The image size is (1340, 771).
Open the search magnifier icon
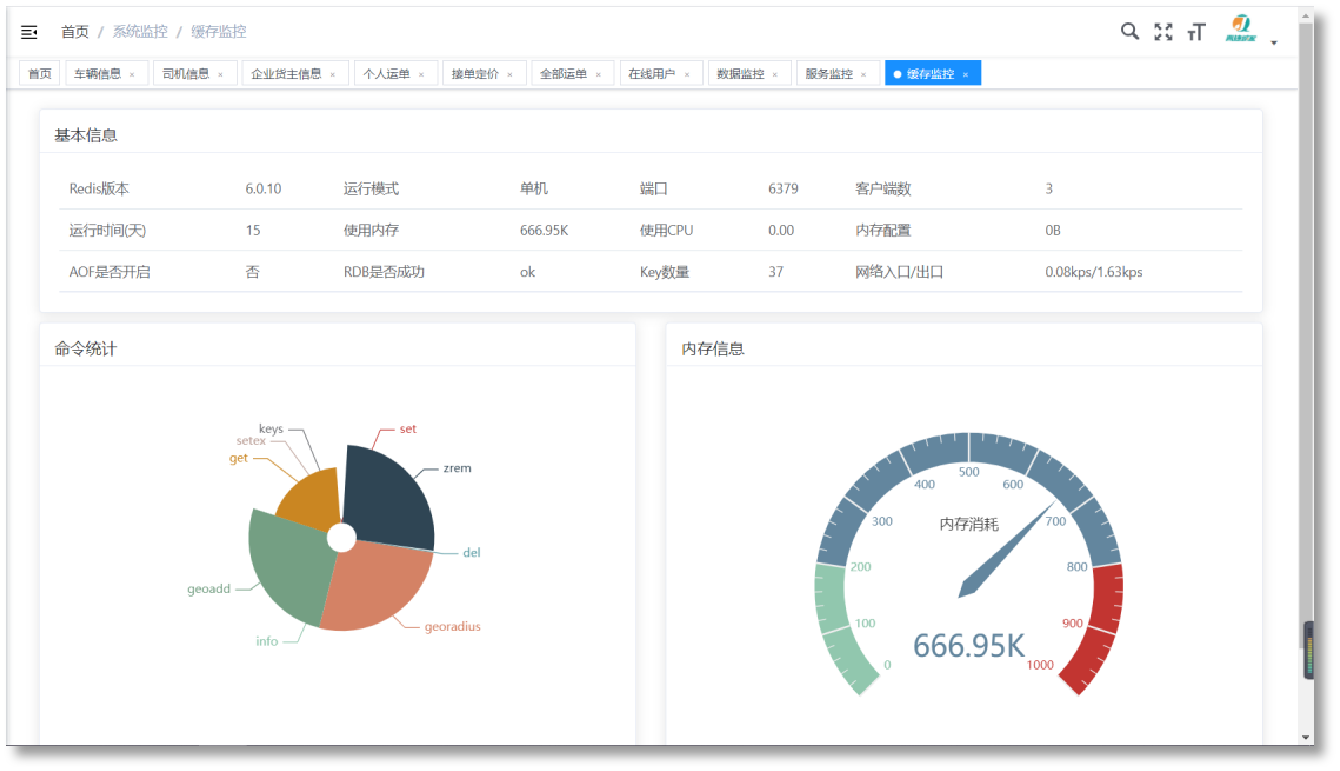(1129, 32)
